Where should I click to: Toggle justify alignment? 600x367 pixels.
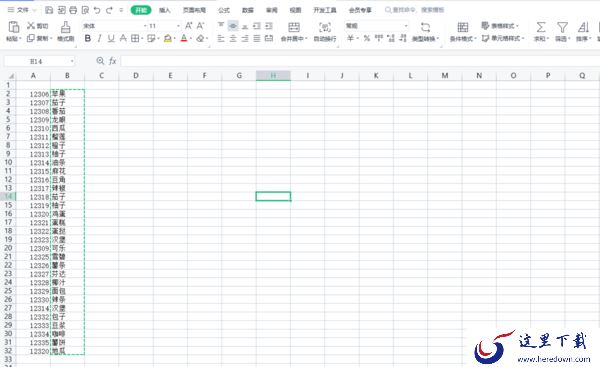[257, 38]
